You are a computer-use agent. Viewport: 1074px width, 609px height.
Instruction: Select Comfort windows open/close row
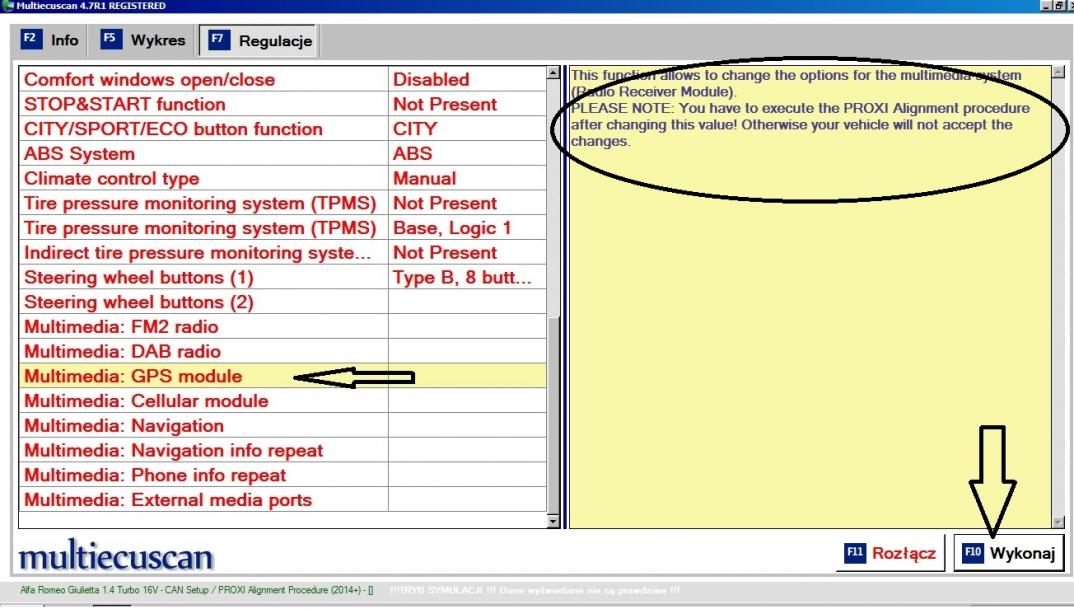(282, 79)
